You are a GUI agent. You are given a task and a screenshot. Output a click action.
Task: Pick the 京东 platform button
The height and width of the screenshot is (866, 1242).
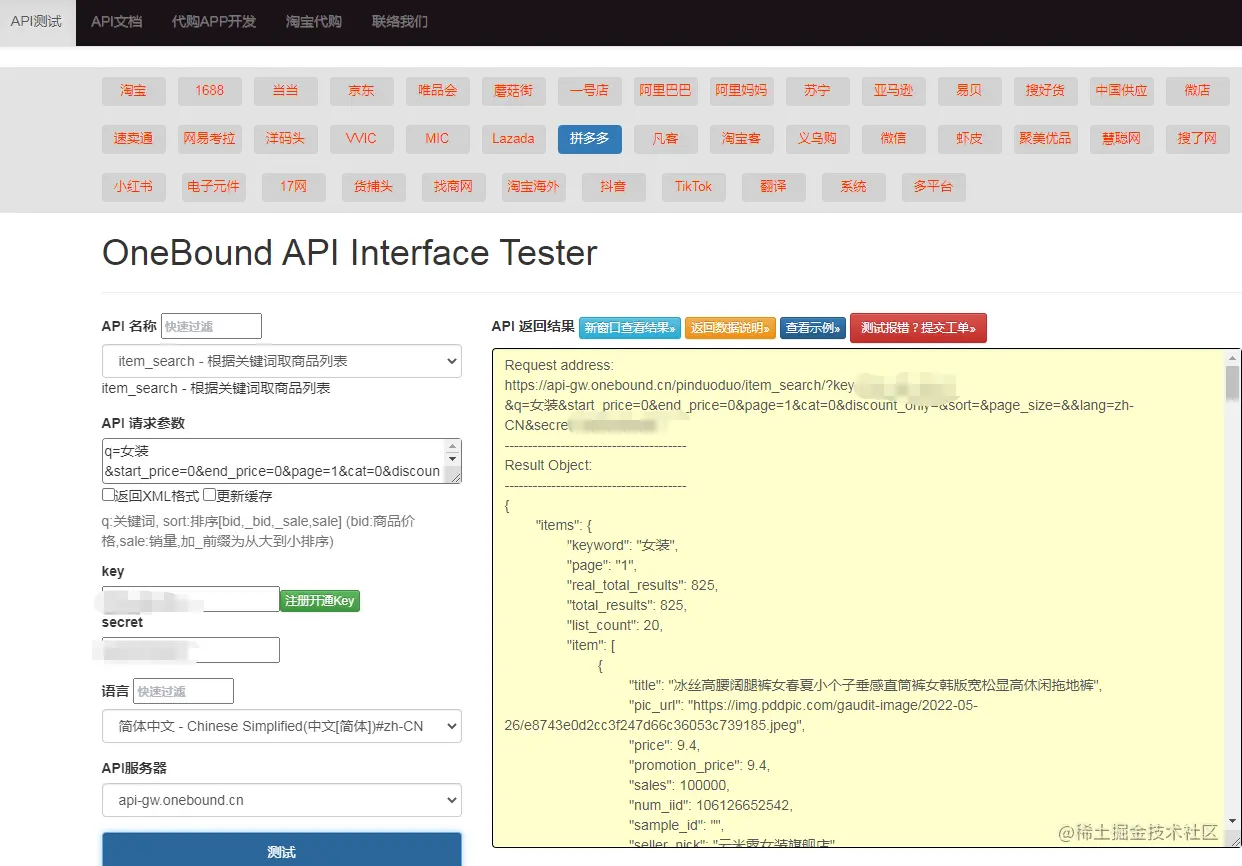pos(362,91)
